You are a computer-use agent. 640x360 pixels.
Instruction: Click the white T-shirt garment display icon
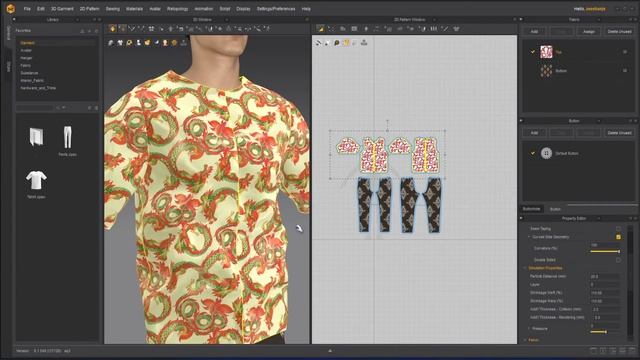click(120, 42)
